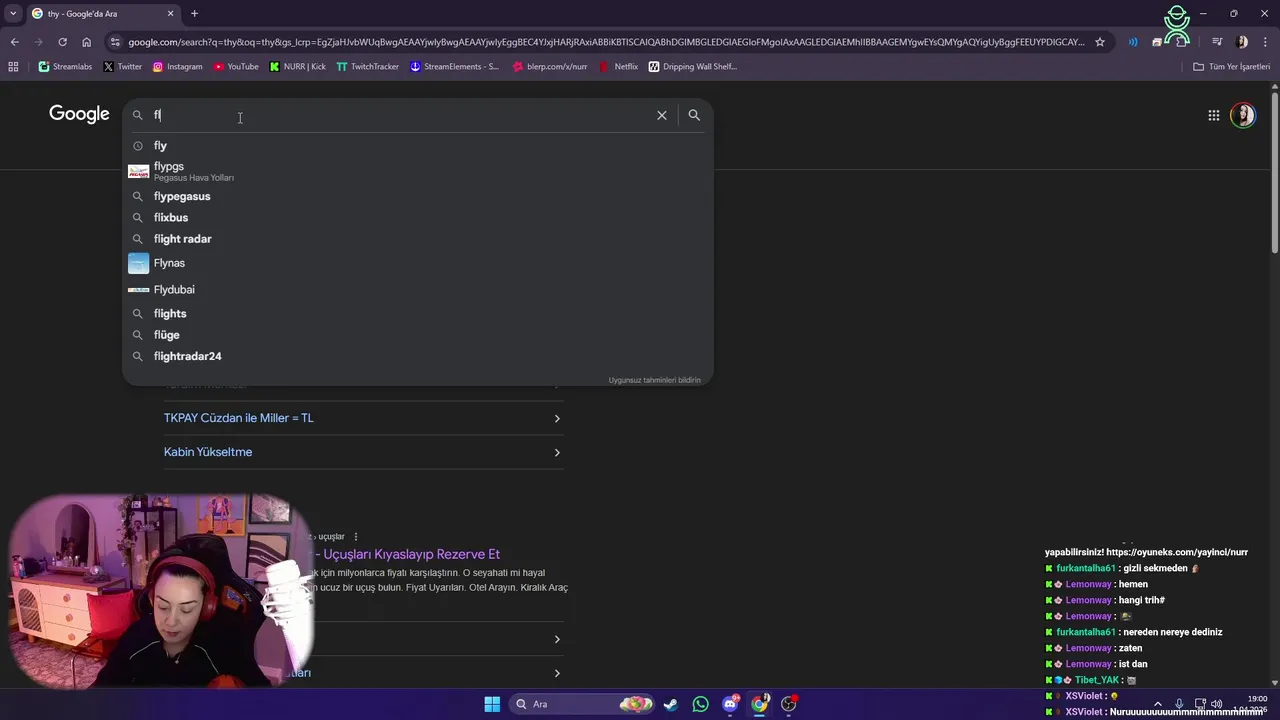Open the tab search dropdown arrow
Image resolution: width=1280 pixels, height=720 pixels.
coord(13,13)
